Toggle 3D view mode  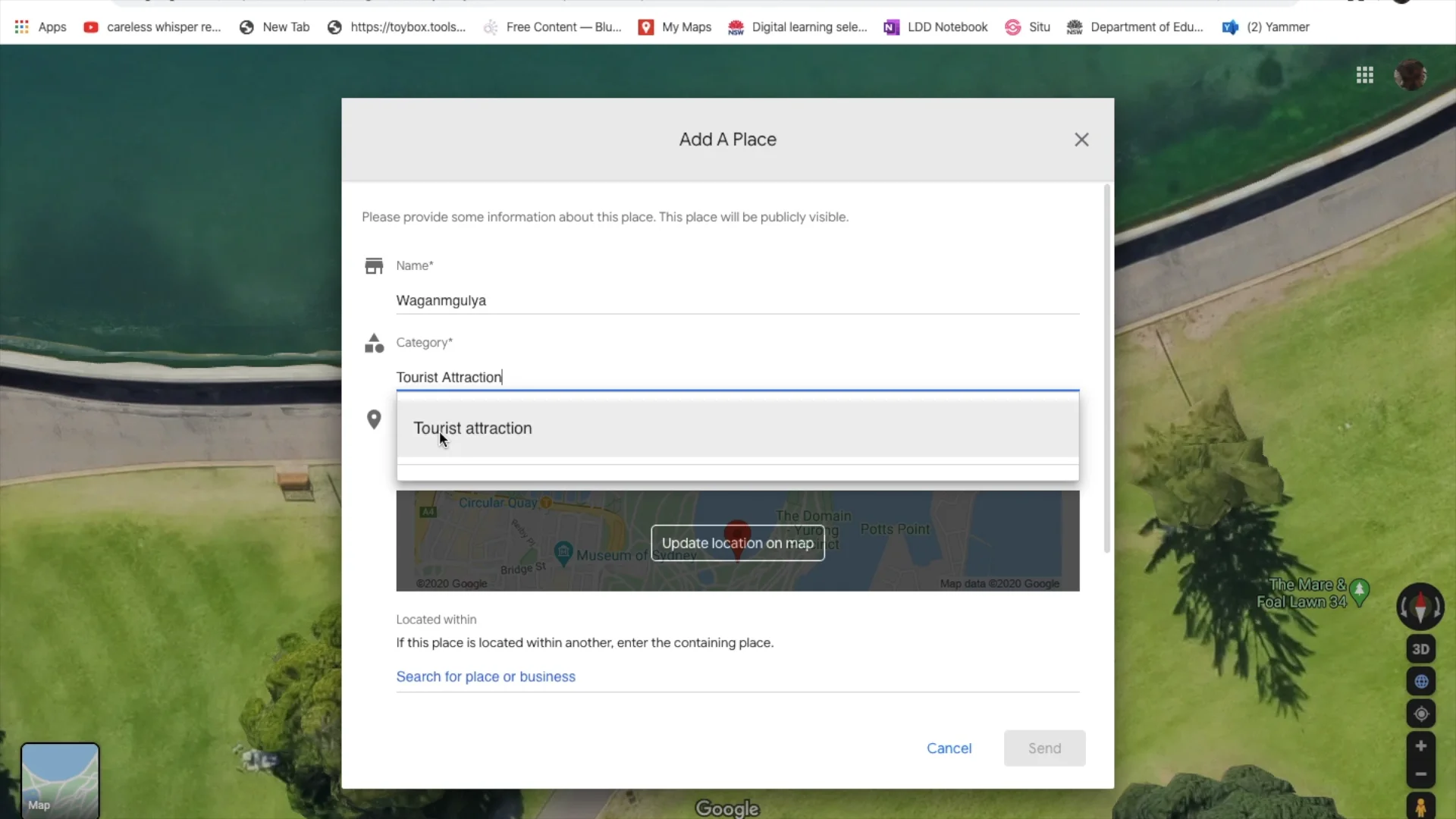(x=1421, y=648)
